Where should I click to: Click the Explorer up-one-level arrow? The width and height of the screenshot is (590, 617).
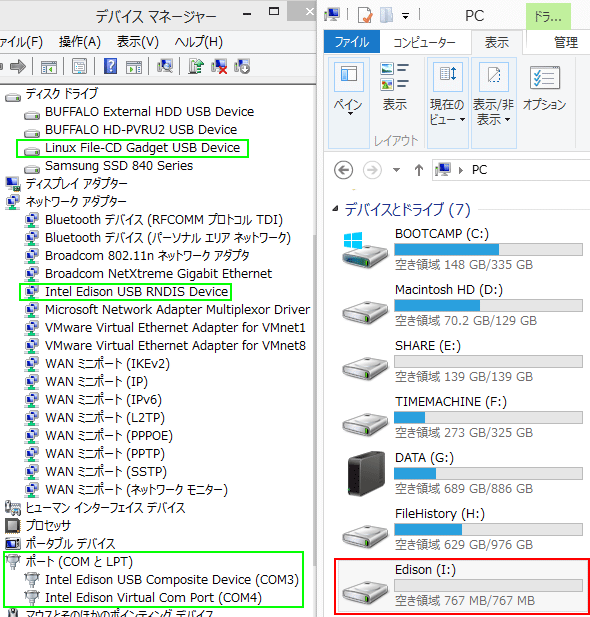tap(418, 170)
